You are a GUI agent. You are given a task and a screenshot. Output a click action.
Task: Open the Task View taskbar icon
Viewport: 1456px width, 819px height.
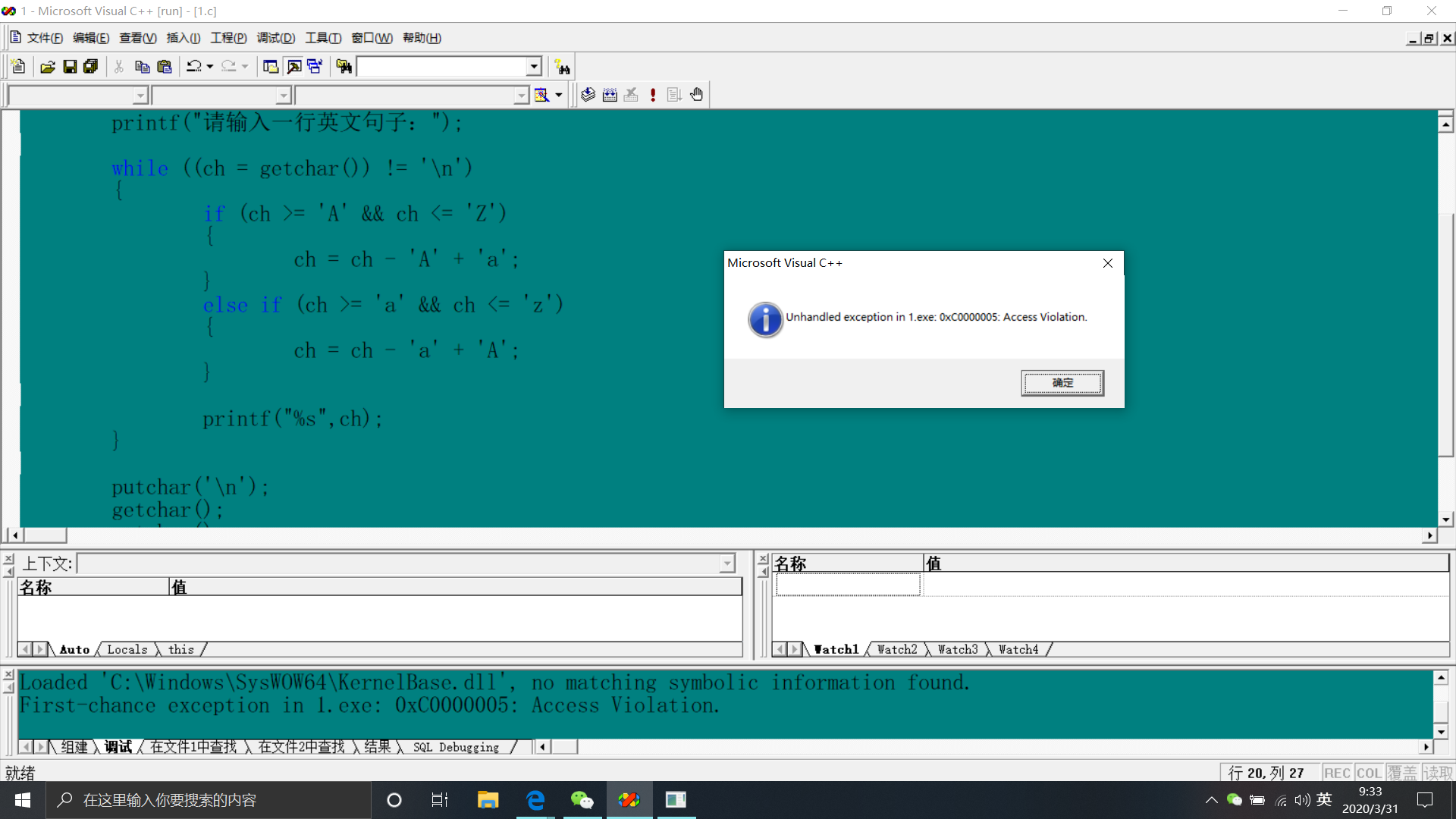440,800
